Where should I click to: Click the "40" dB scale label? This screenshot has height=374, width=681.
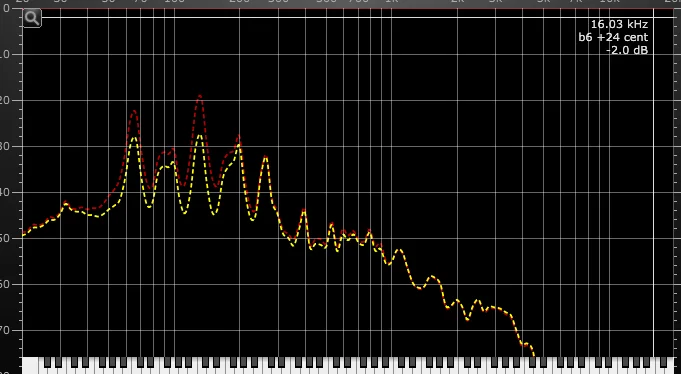tap(4, 192)
